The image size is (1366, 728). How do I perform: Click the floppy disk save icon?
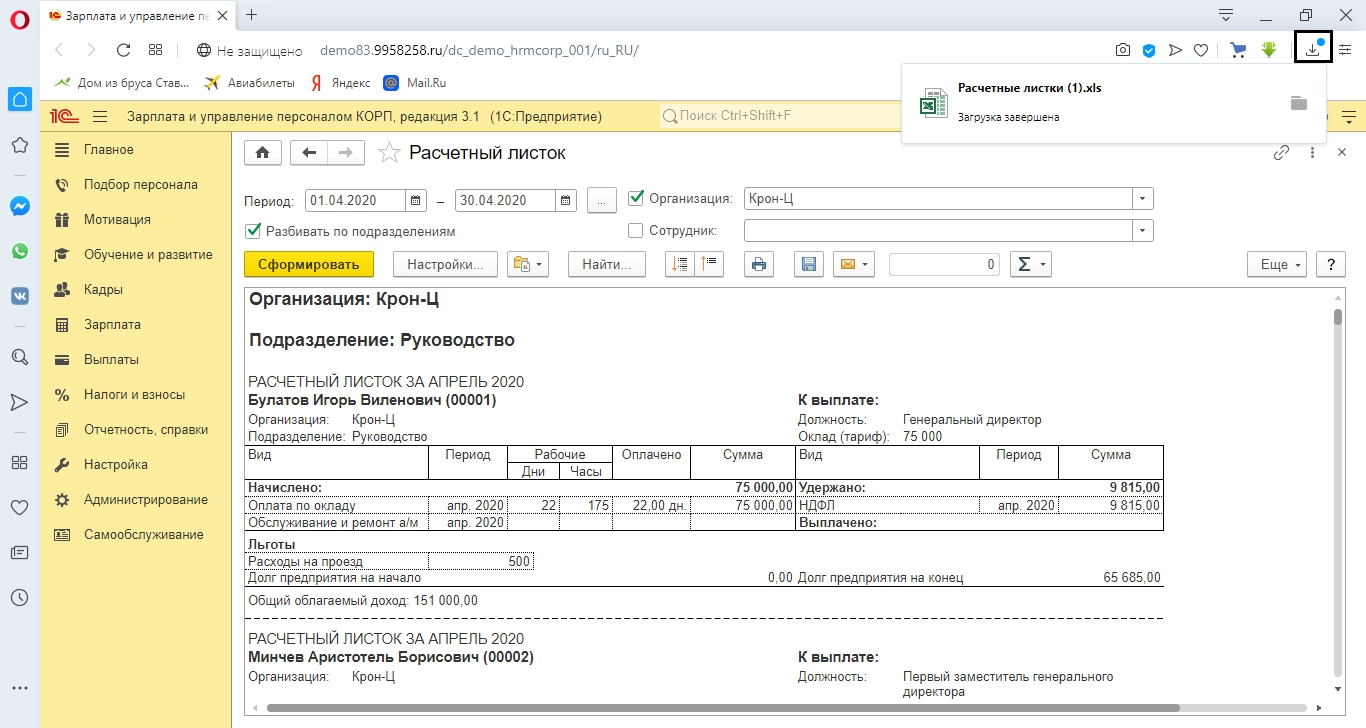click(x=809, y=264)
